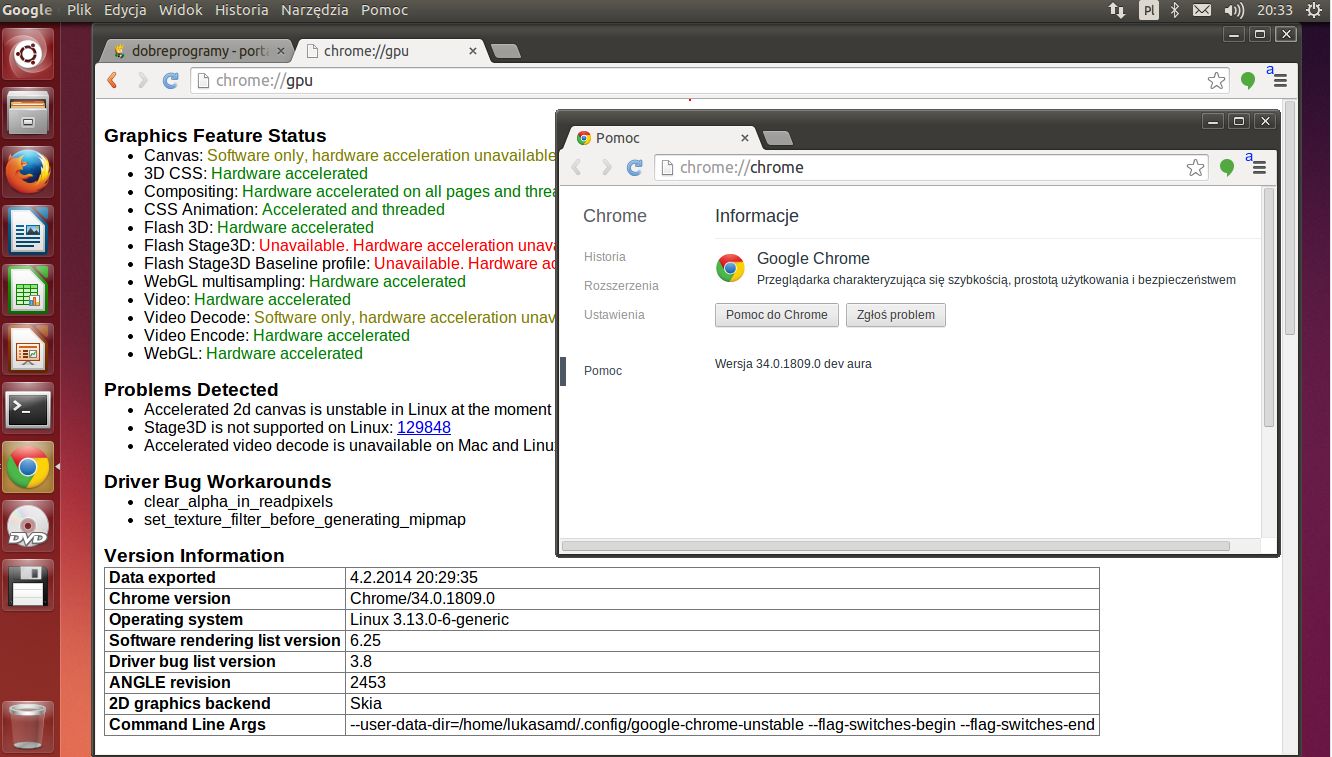Image resolution: width=1332 pixels, height=757 pixels.
Task: Click forward arrow in the chrome://gpu window
Action: (142, 80)
